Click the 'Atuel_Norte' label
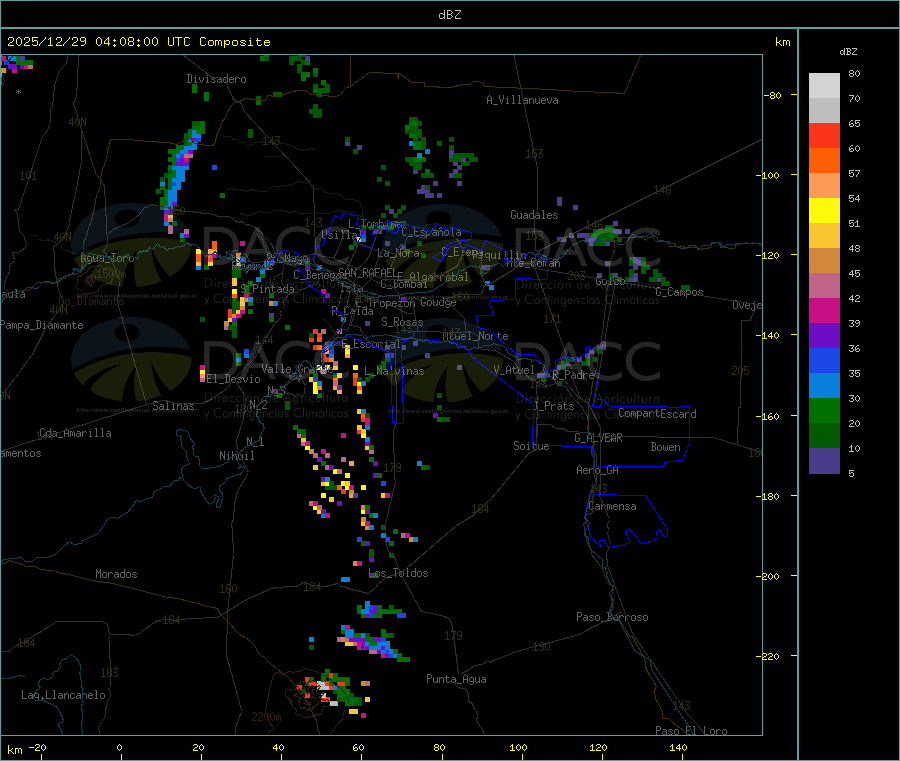This screenshot has height=761, width=900. click(x=475, y=336)
